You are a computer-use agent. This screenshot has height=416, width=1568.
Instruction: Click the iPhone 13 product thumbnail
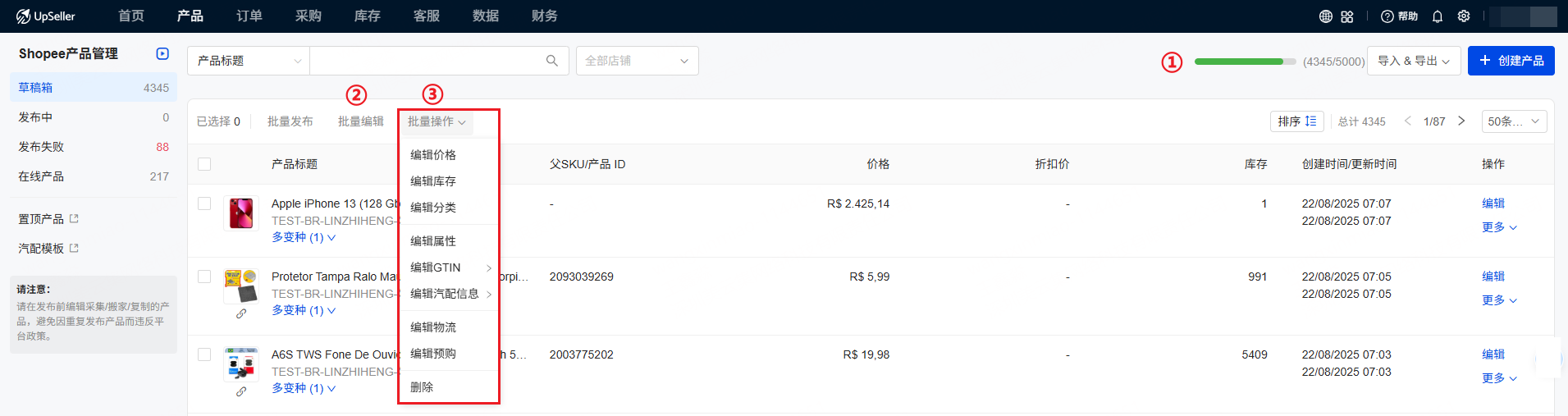pyautogui.click(x=241, y=213)
